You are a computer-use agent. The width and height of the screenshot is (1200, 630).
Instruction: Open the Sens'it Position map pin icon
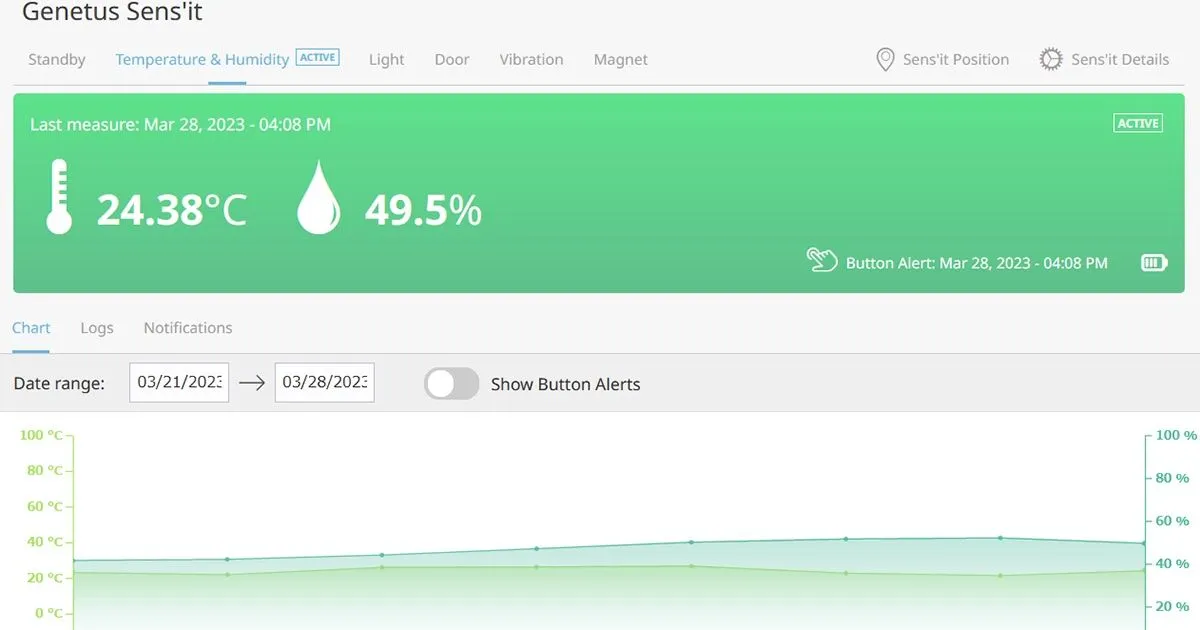[x=885, y=60]
